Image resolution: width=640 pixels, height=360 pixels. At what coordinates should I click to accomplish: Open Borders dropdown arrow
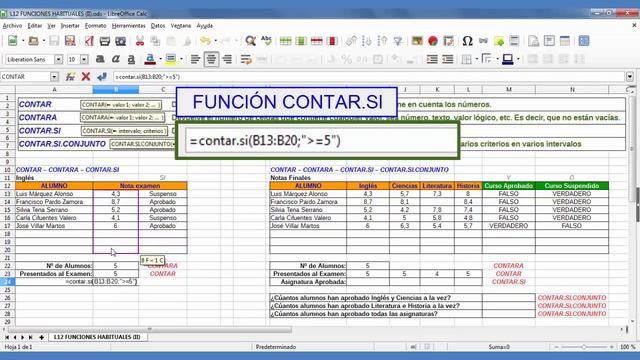point(477,60)
